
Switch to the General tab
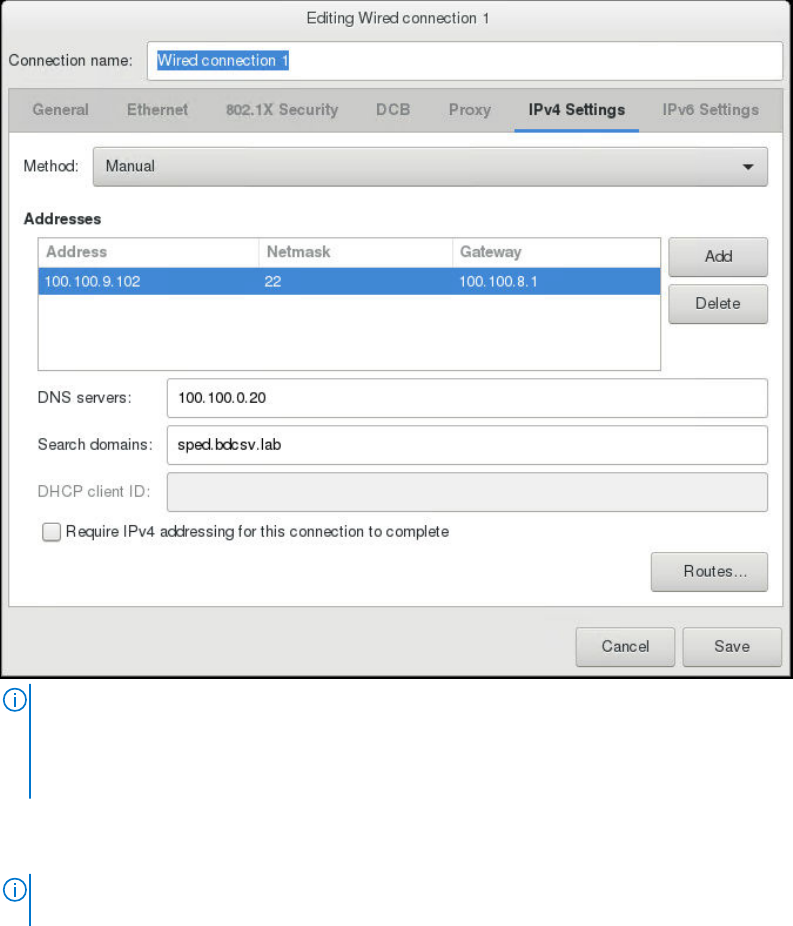pos(60,110)
